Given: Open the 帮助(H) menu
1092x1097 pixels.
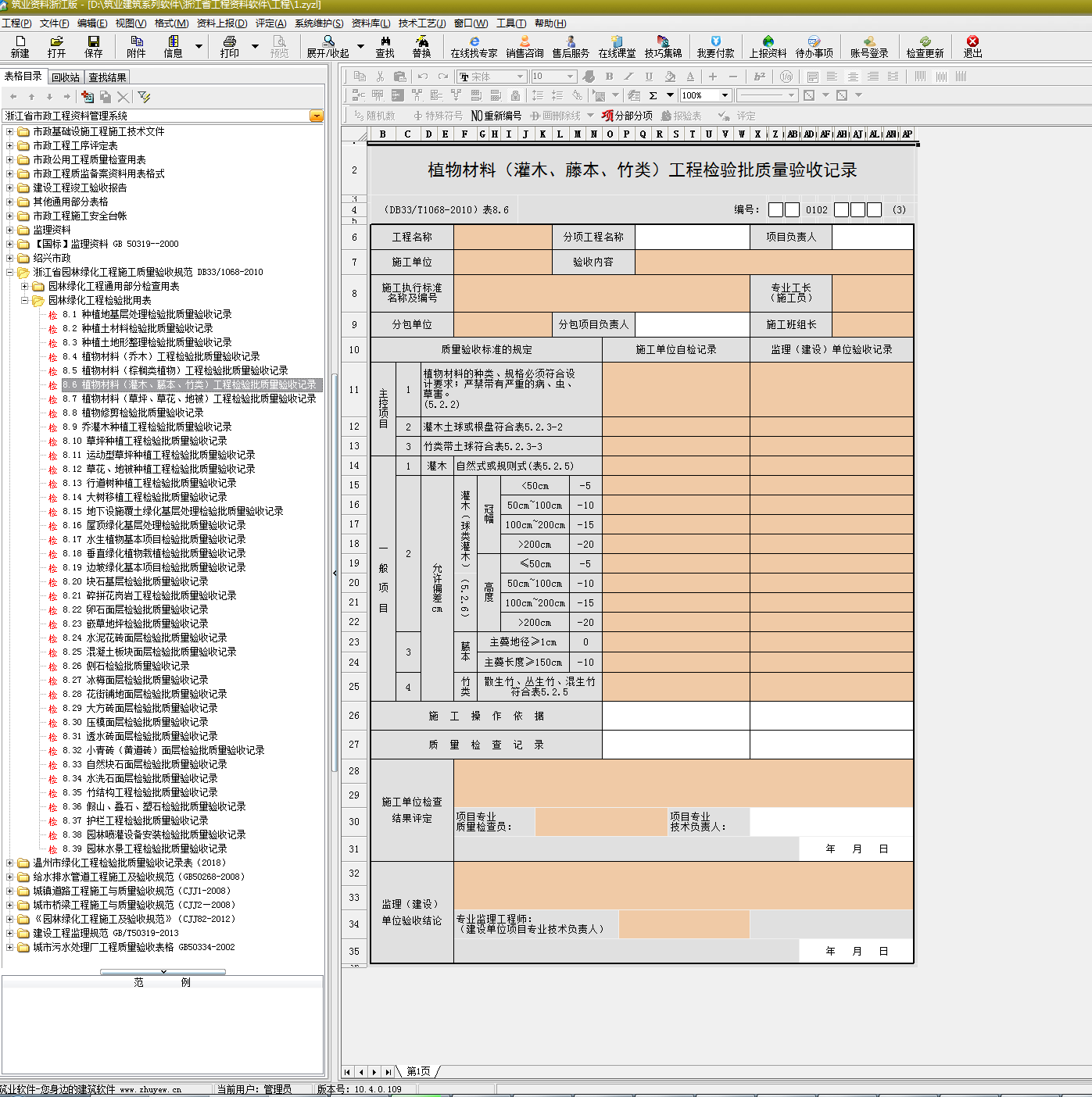Looking at the screenshot, I should click(550, 23).
